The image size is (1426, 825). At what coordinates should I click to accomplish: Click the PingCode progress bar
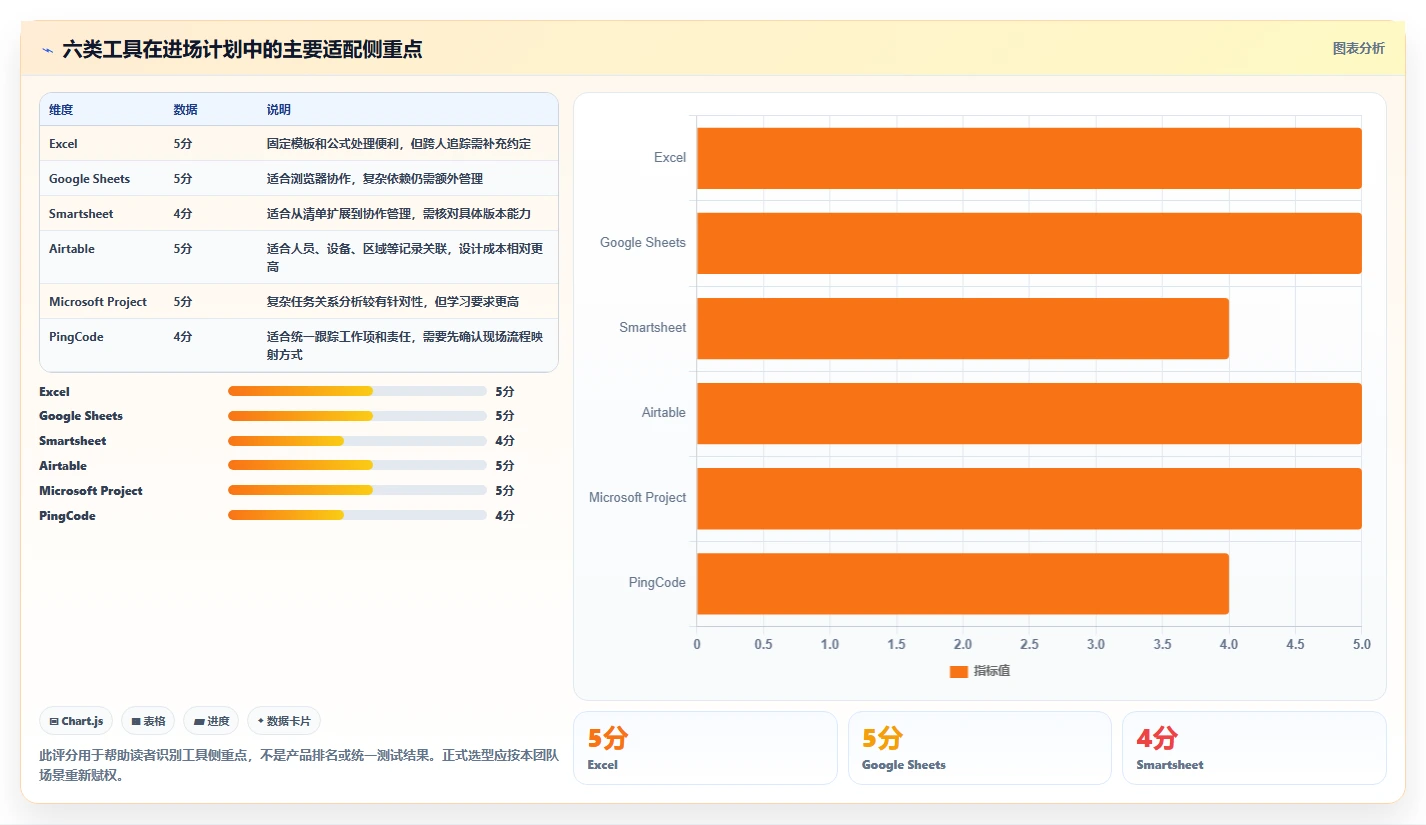(x=357, y=516)
